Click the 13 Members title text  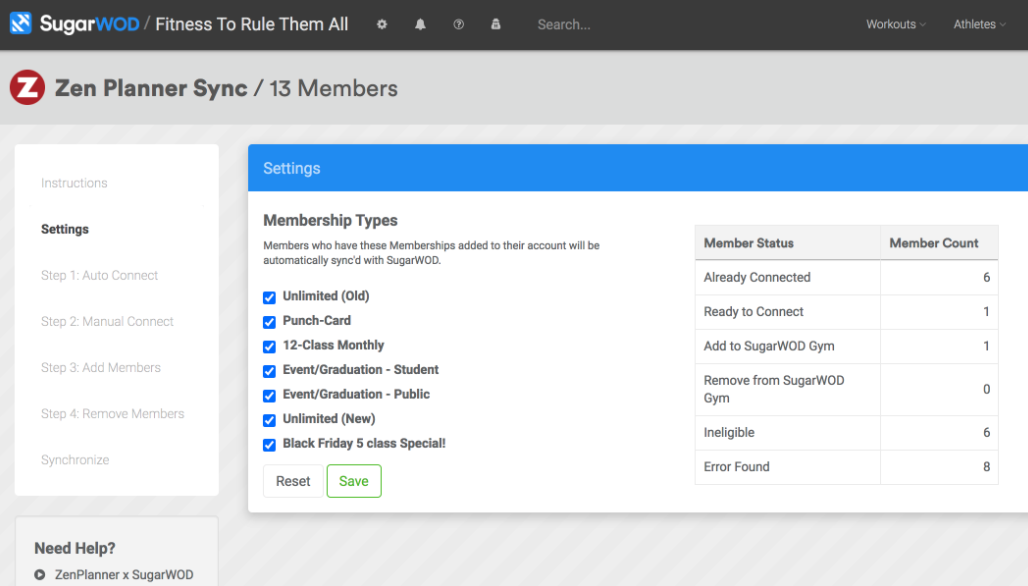[333, 88]
